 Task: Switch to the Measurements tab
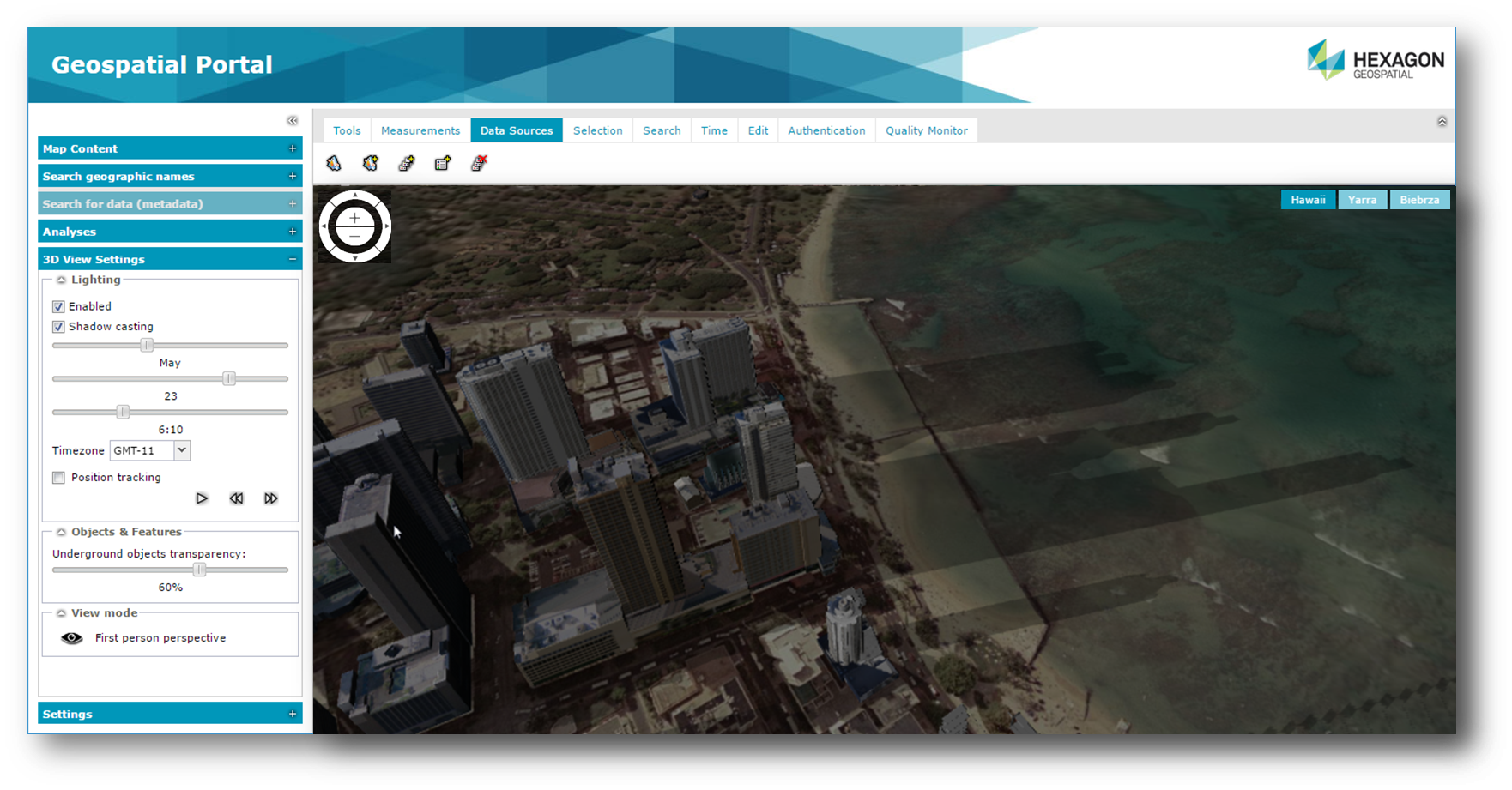tap(420, 130)
